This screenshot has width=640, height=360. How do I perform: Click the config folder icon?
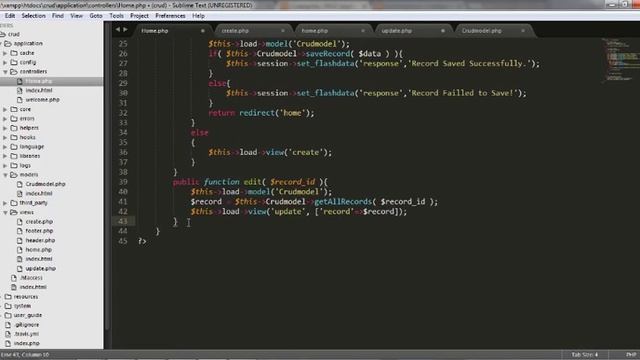[14, 62]
